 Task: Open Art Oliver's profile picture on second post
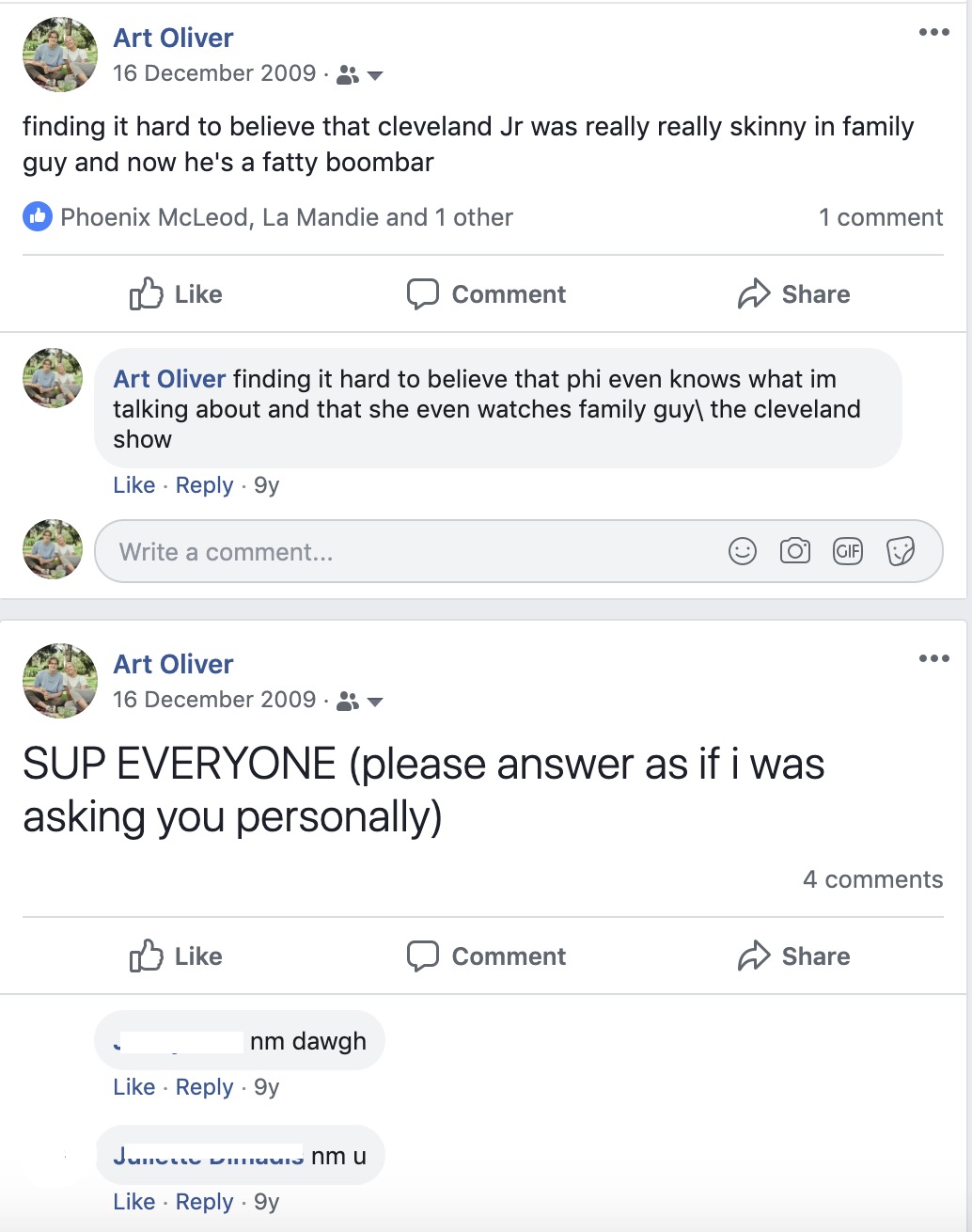pyautogui.click(x=60, y=681)
